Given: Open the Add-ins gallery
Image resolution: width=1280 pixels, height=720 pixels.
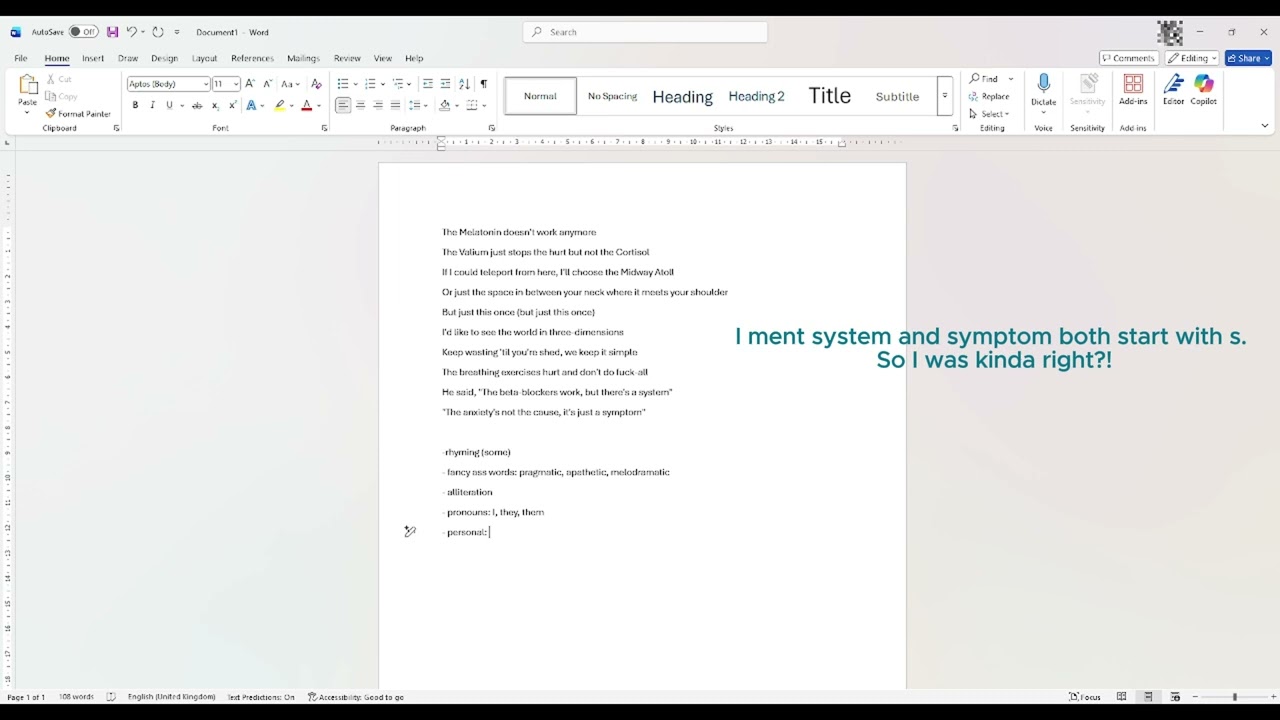Looking at the screenshot, I should point(1133,90).
